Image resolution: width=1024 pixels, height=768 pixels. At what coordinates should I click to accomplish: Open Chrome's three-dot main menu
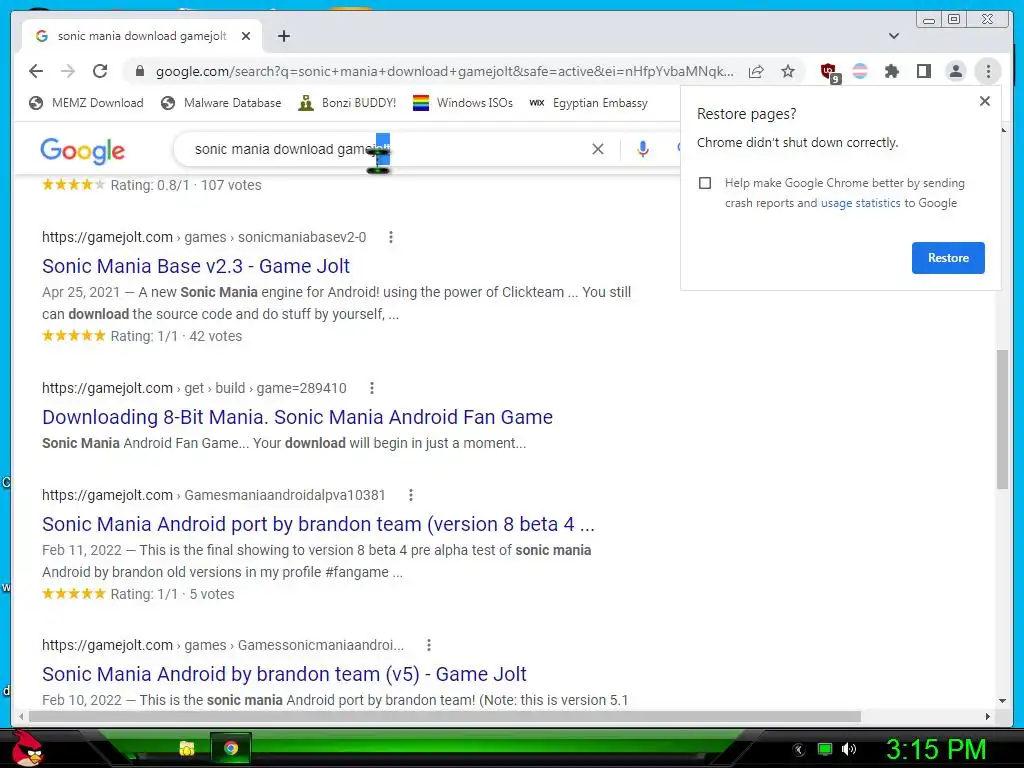988,71
